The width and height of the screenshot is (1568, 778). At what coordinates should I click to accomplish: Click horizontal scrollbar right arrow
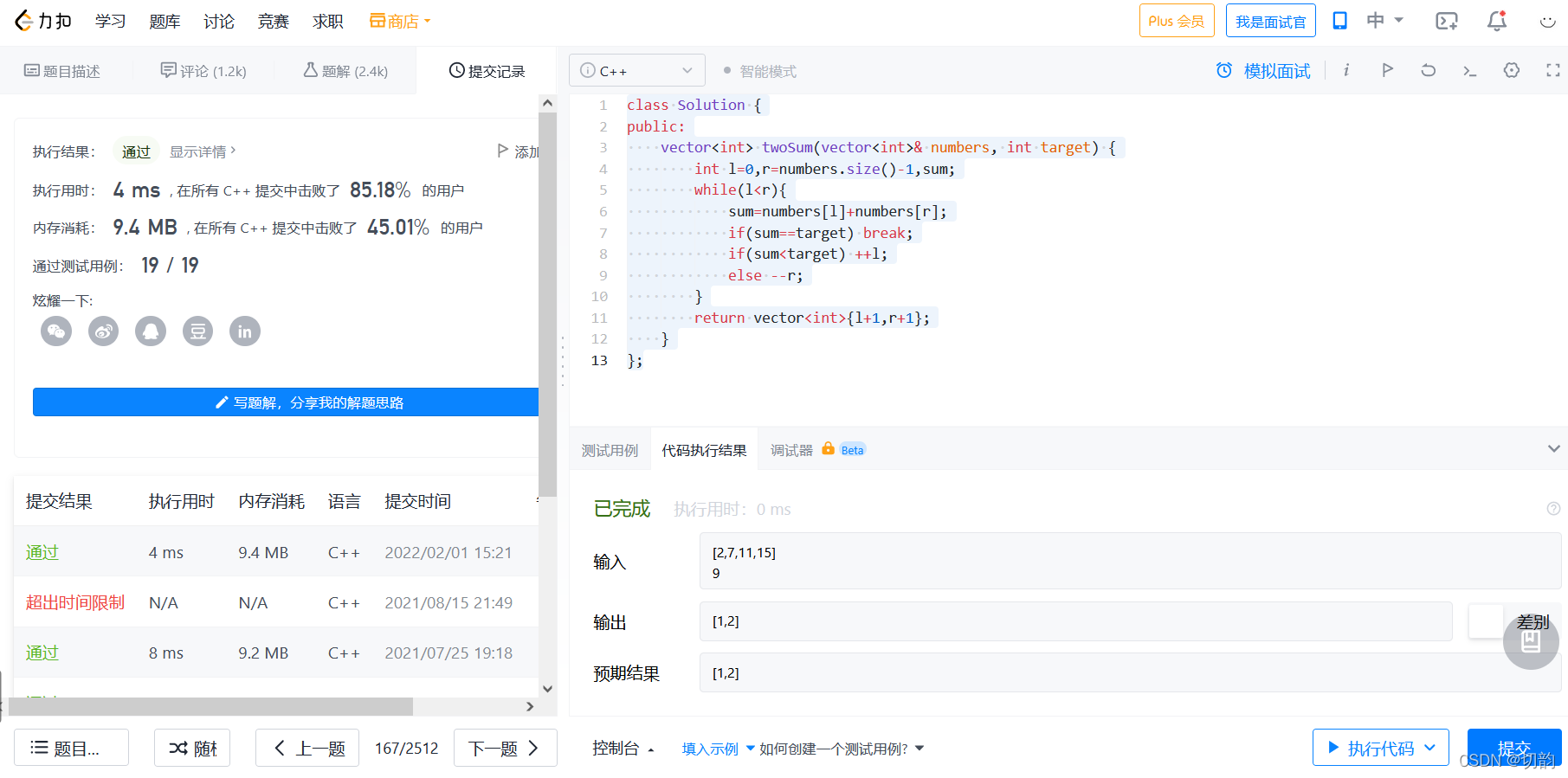(x=530, y=706)
